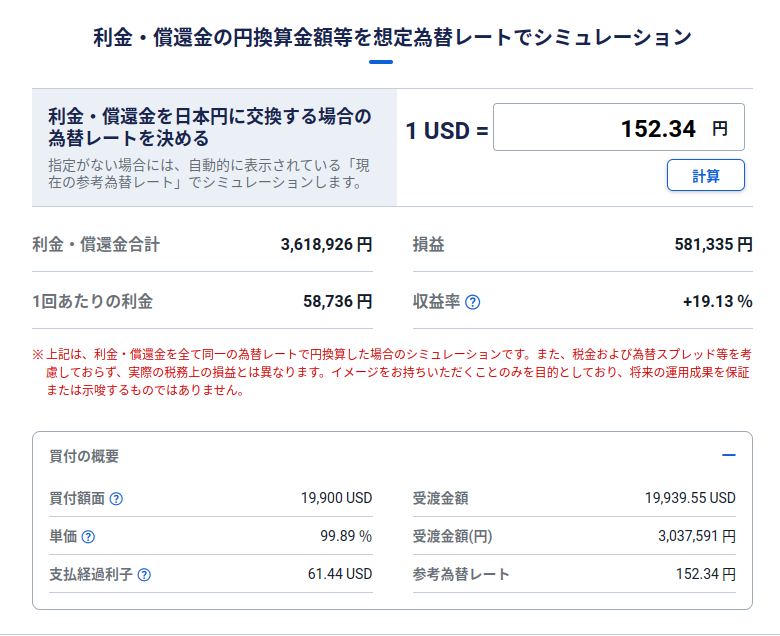
Task: Click the help icon next to 収益率
Action: click(x=473, y=302)
